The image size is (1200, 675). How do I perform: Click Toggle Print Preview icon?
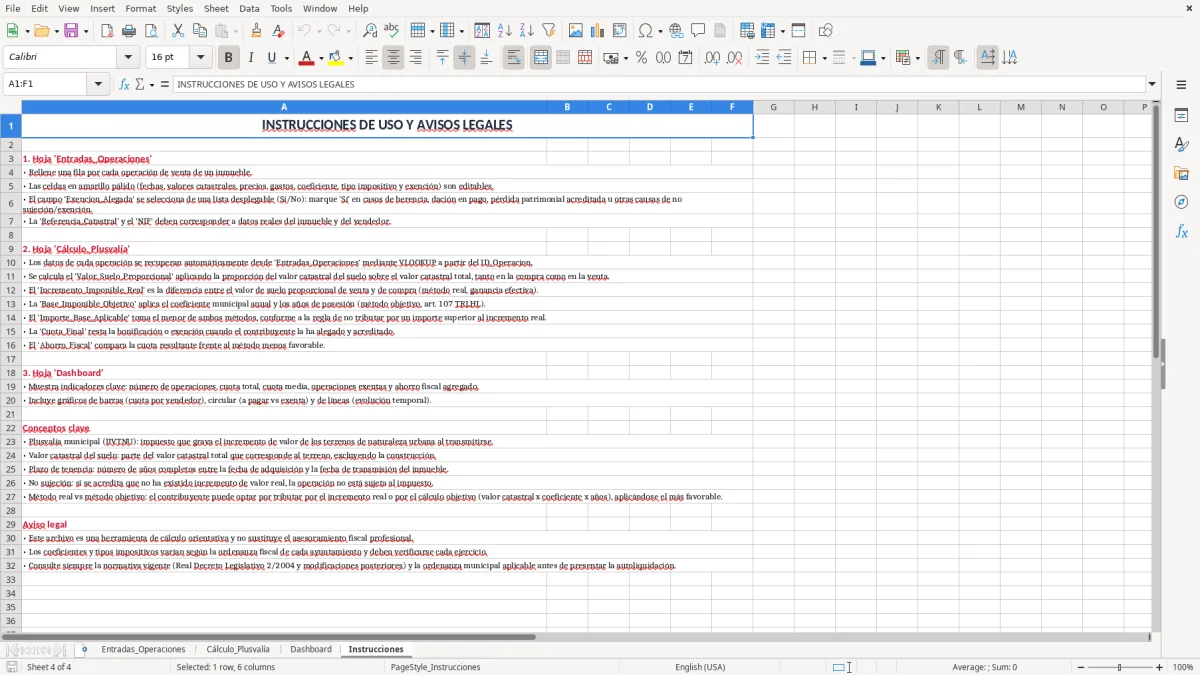[x=151, y=31]
